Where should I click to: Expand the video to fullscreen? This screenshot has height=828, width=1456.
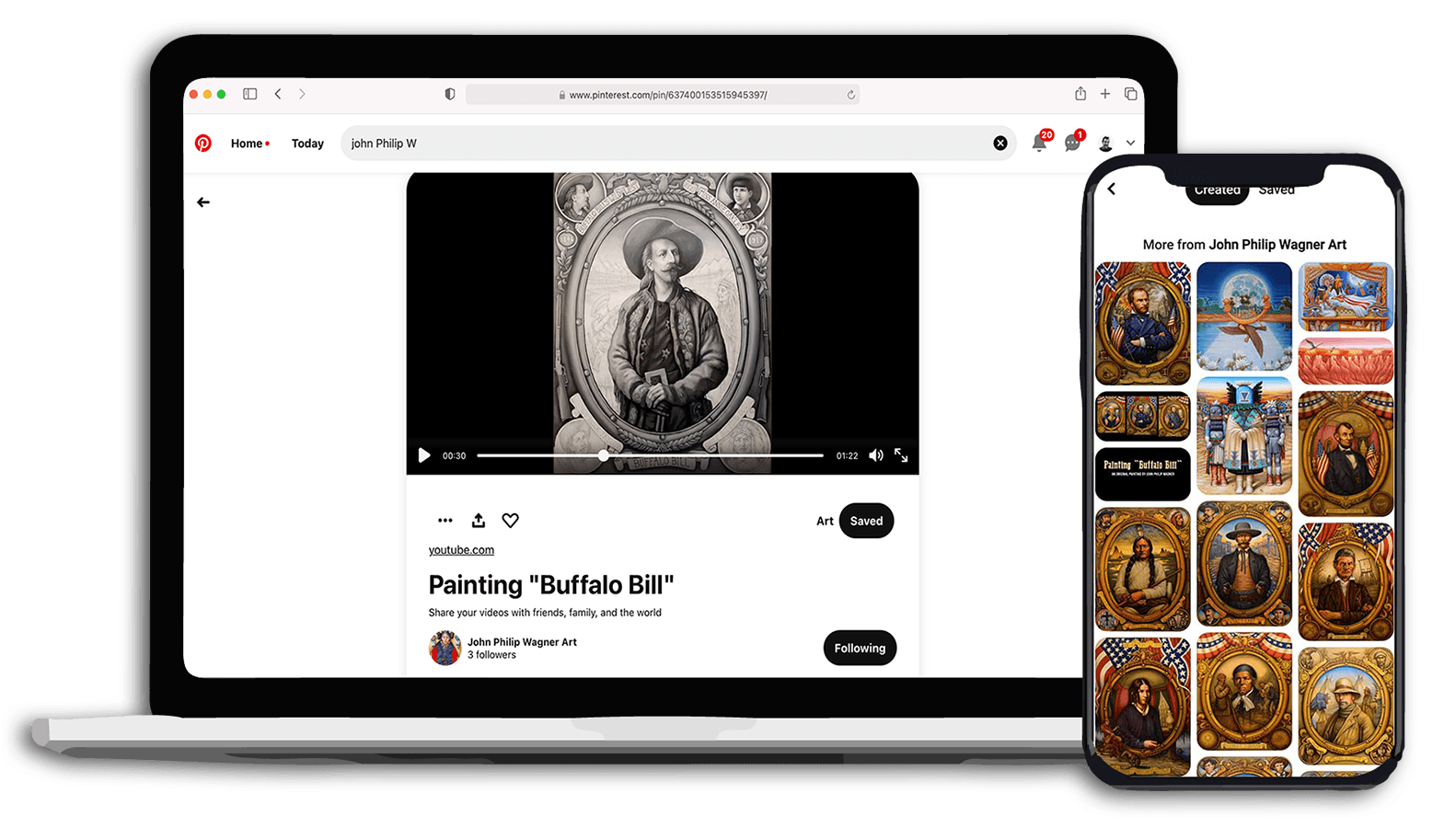[x=901, y=455]
